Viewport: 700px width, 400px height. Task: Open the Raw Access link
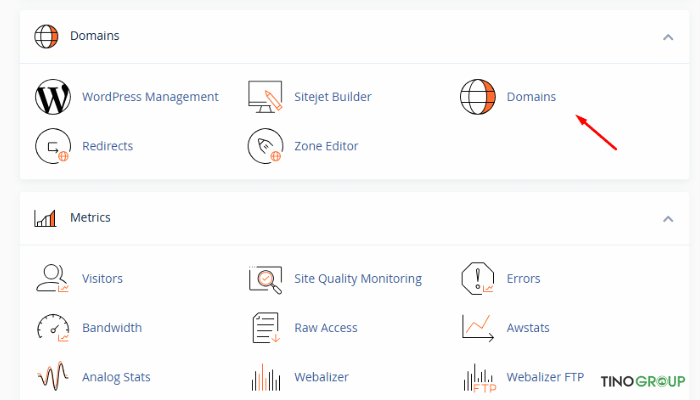pos(326,328)
